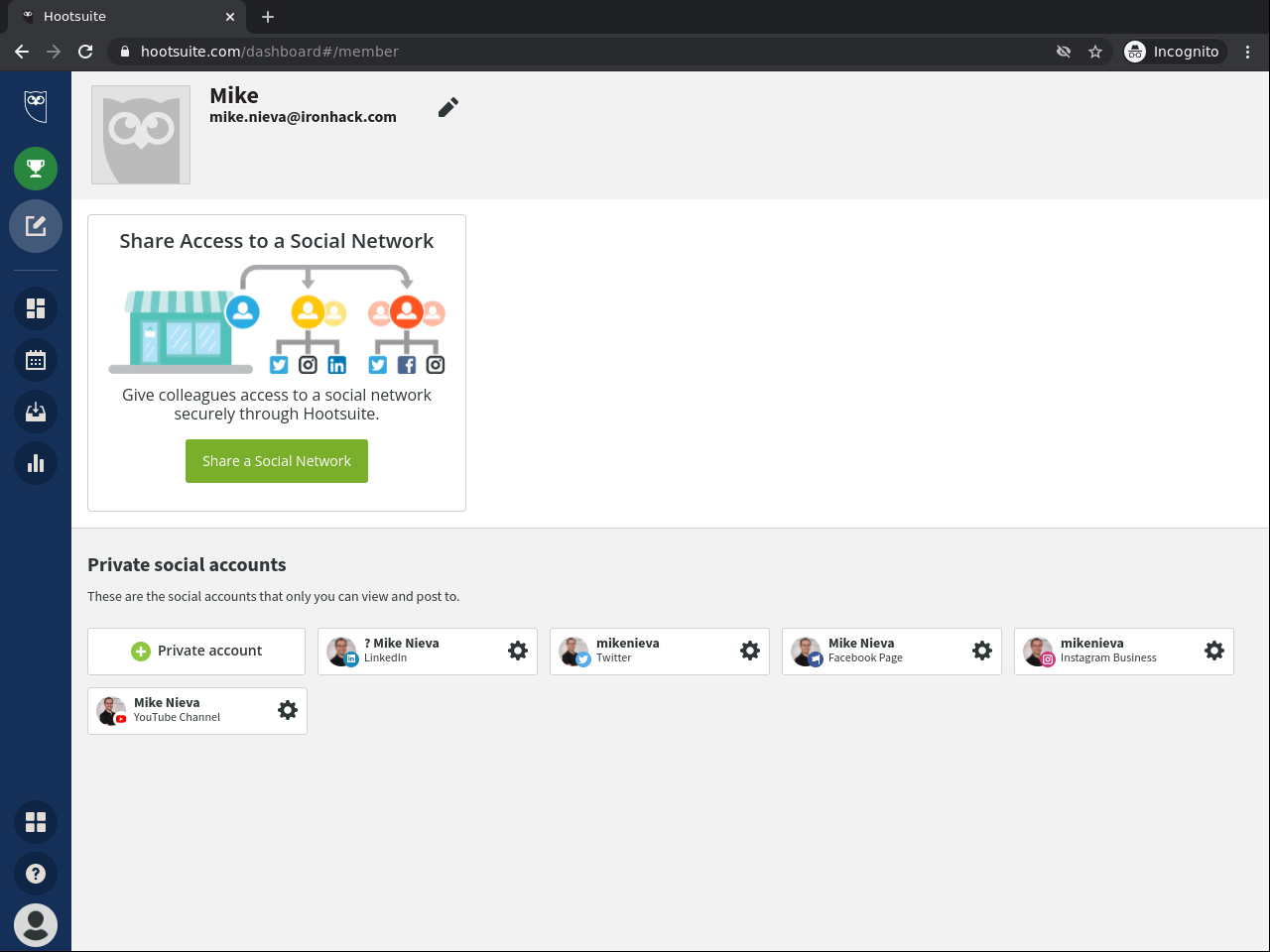Select the Mike Nieva LinkedIn account card
1270x952 pixels.
click(428, 652)
